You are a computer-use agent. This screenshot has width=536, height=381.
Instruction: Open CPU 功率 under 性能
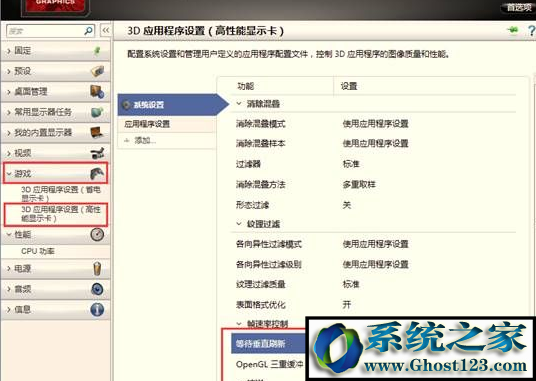click(x=38, y=251)
